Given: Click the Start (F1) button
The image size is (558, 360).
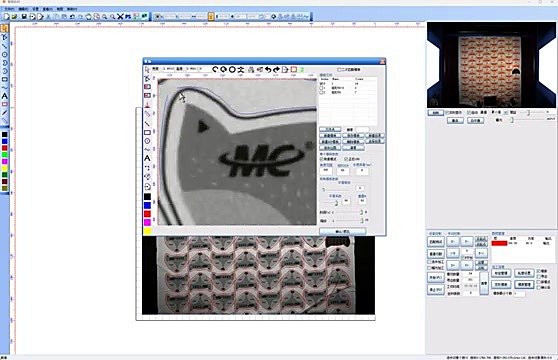Looking at the screenshot, I should click(x=436, y=277).
